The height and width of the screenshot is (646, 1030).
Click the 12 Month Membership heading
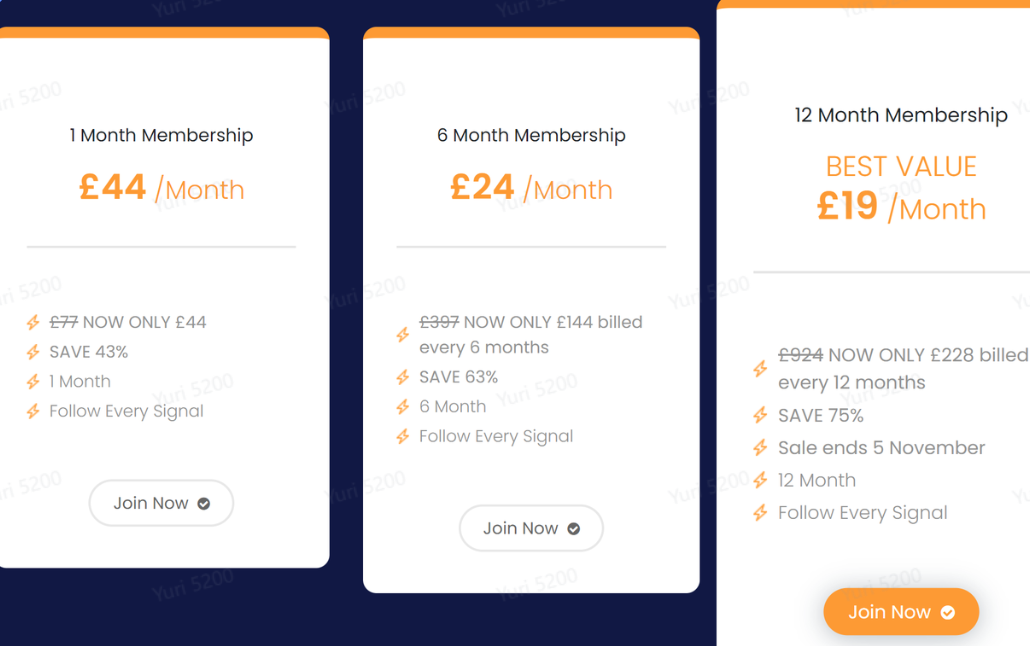tap(901, 115)
